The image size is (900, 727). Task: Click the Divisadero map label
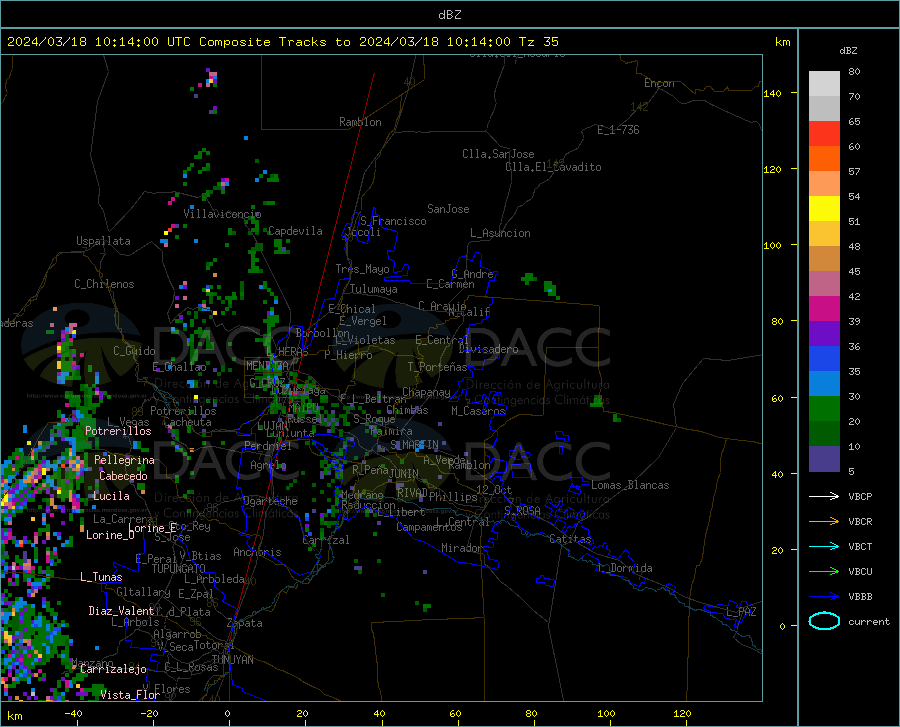tap(488, 349)
